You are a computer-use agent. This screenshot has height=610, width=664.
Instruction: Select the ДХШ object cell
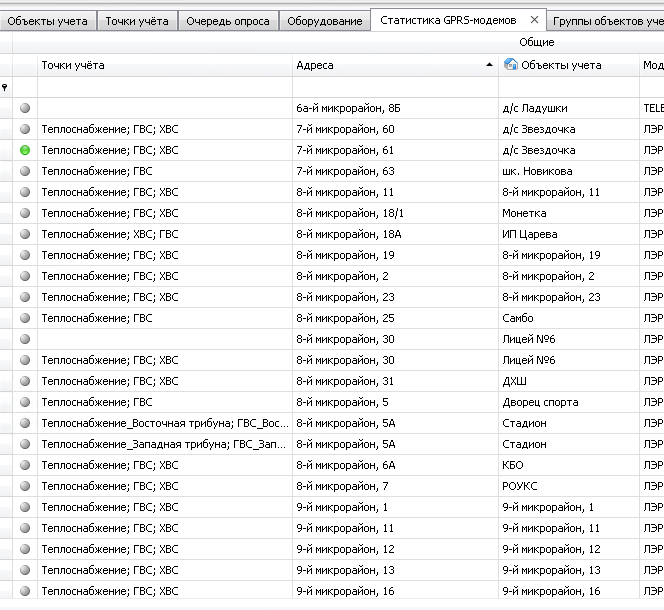569,381
